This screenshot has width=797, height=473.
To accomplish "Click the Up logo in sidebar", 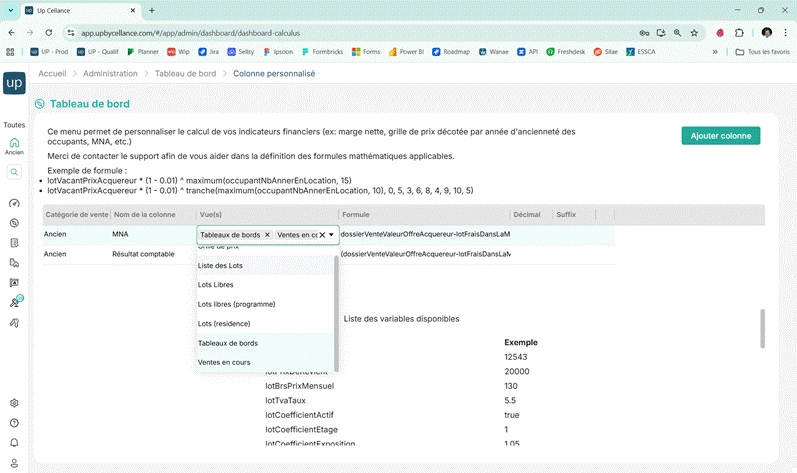I will pyautogui.click(x=14, y=83).
